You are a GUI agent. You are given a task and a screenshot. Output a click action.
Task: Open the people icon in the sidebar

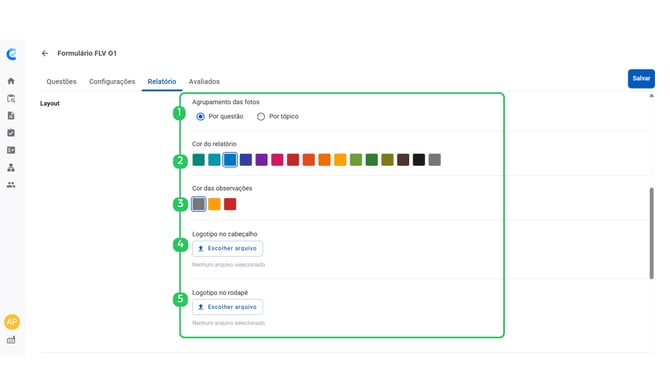(11, 185)
